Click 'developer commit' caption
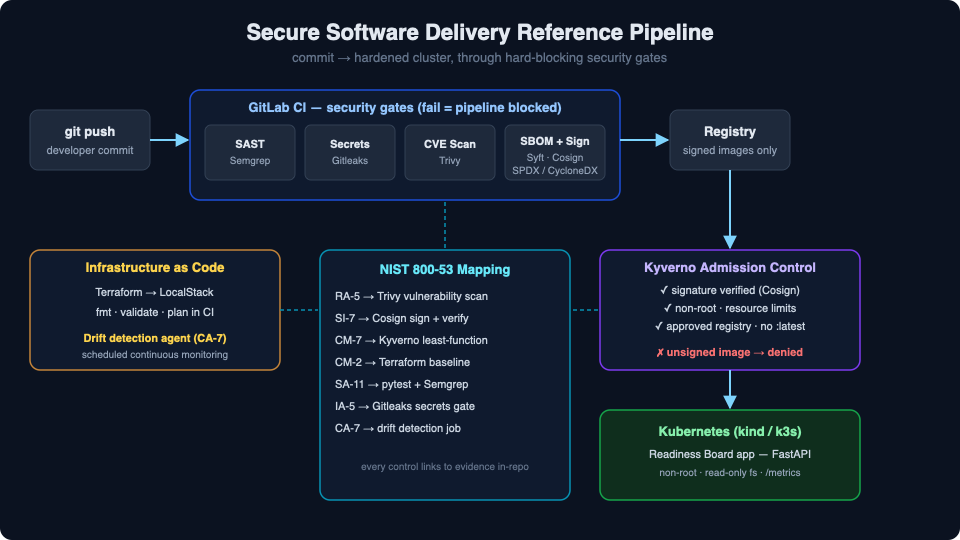This screenshot has height=540, width=960. pos(90,151)
